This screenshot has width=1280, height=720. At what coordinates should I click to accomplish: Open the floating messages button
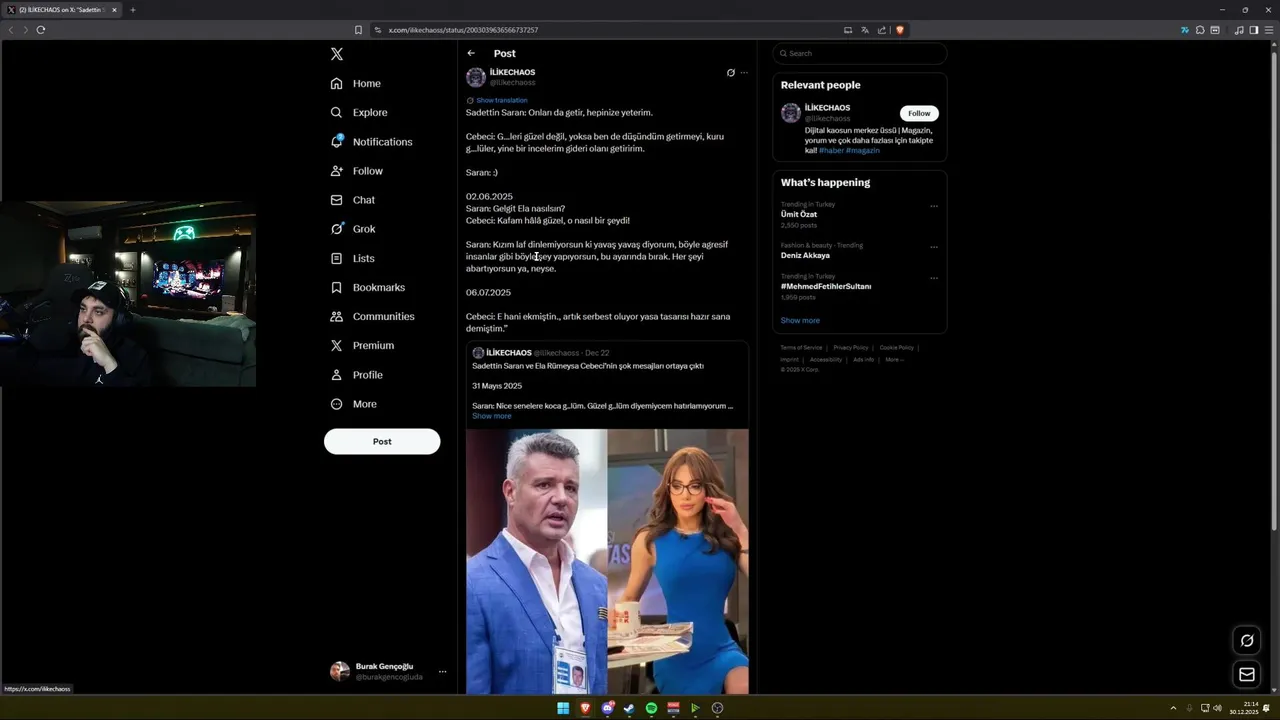pyautogui.click(x=1246, y=674)
